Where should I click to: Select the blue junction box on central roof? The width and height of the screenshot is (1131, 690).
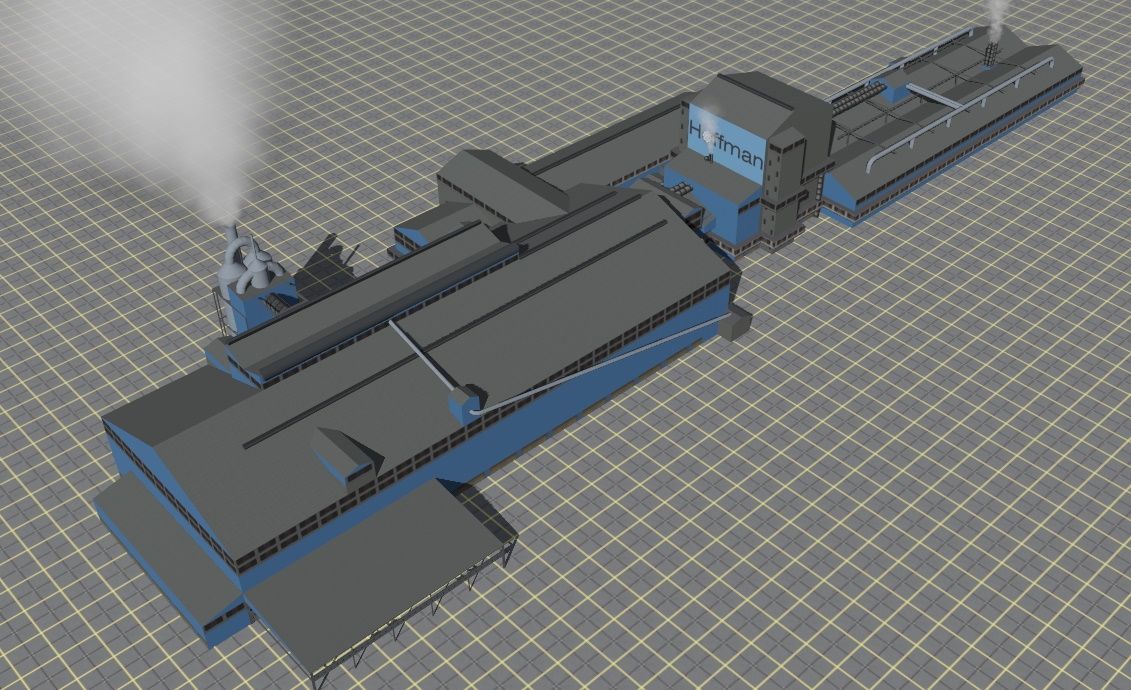point(464,401)
